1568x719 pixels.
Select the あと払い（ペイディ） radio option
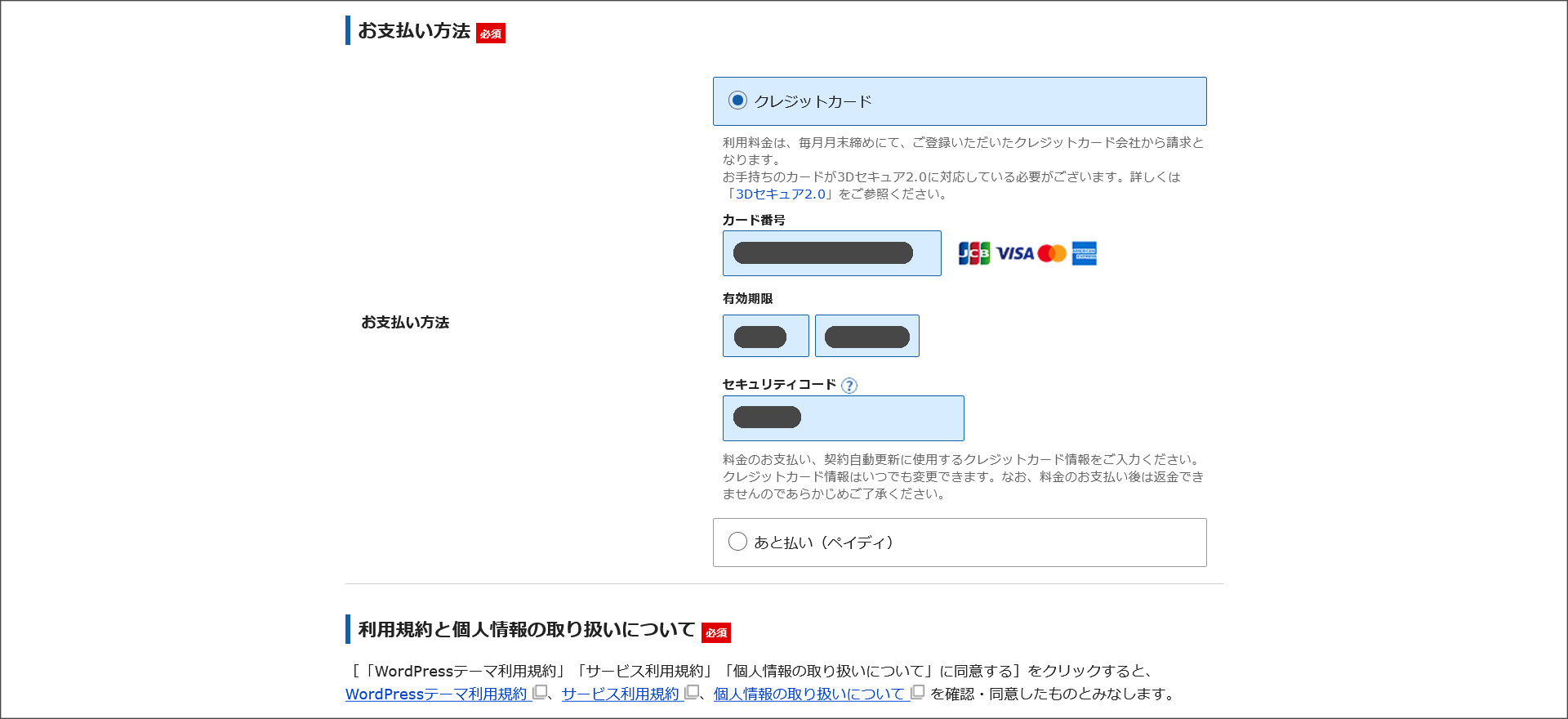[737, 542]
